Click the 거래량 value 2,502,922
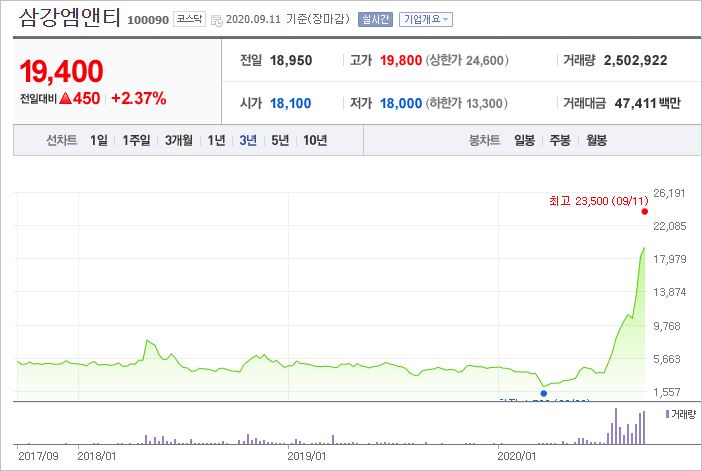Viewport: 702px width, 471px height. [635, 60]
